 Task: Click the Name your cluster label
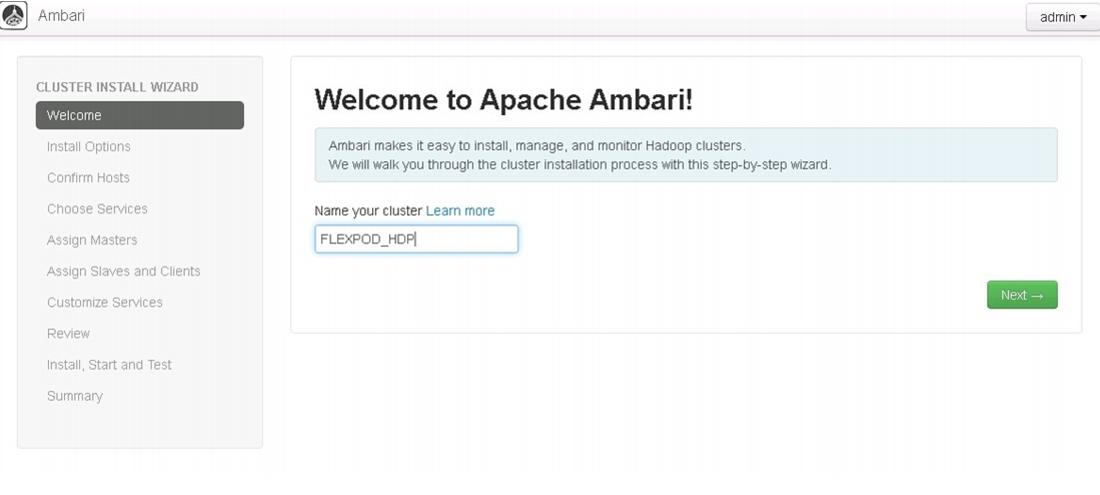[x=368, y=211]
